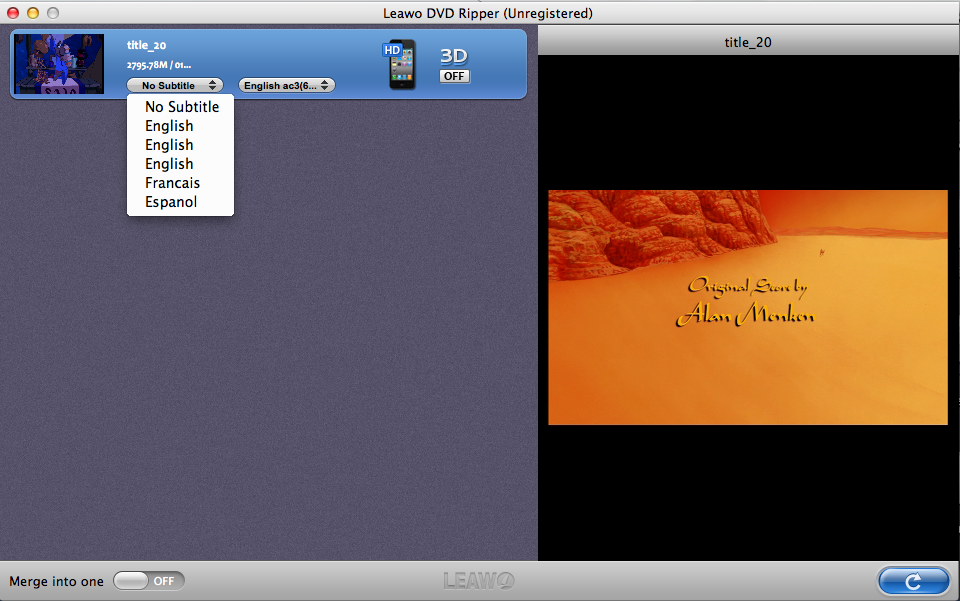Click the blue convert arrow button
Image resolution: width=960 pixels, height=601 pixels.
pos(913,581)
